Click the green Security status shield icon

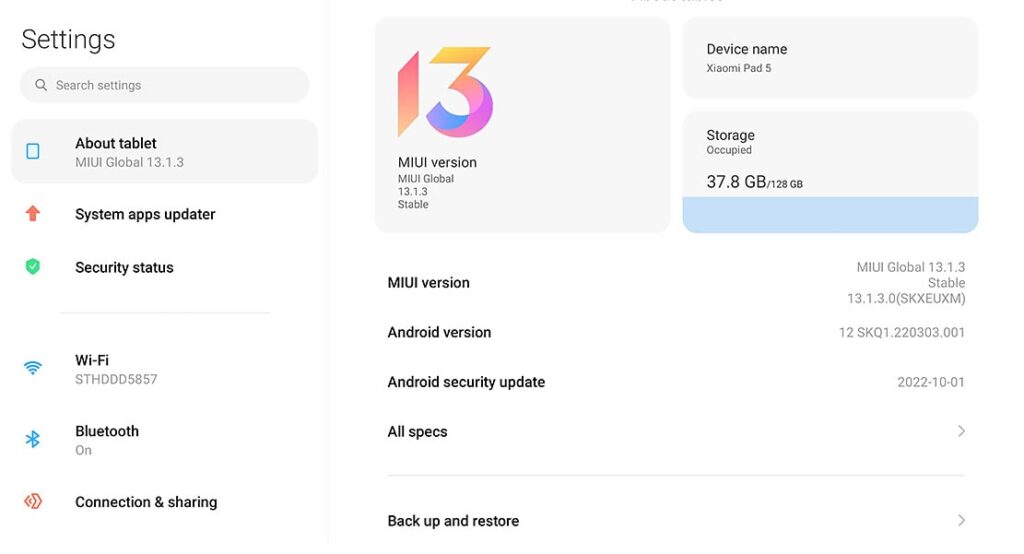pos(33,267)
